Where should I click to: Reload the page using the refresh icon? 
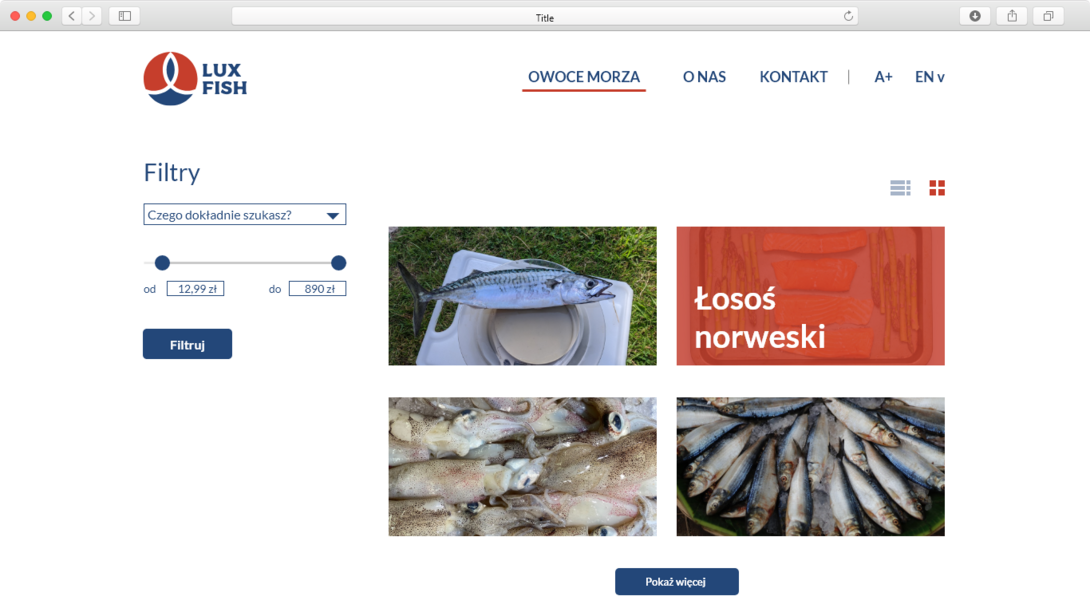point(848,16)
